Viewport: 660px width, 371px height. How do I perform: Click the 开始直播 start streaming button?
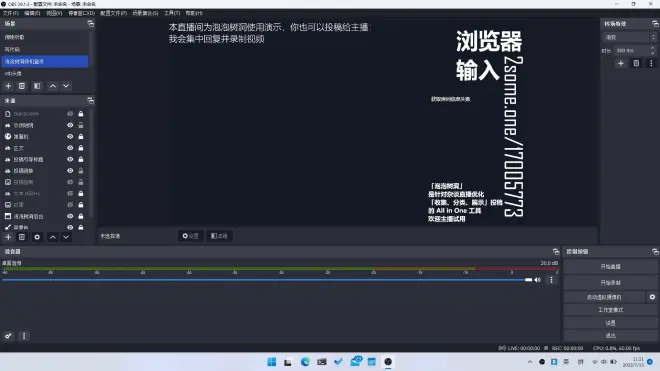[x=610, y=267]
